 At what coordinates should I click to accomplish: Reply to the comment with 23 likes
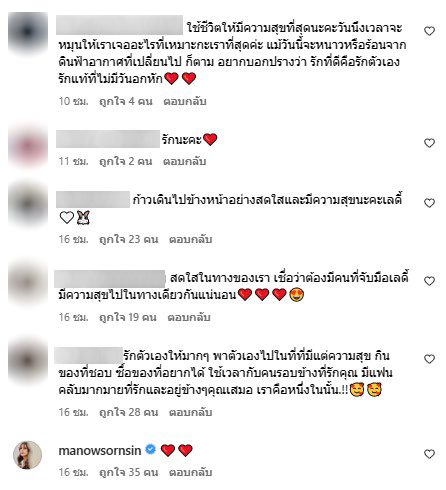[x=191, y=239]
